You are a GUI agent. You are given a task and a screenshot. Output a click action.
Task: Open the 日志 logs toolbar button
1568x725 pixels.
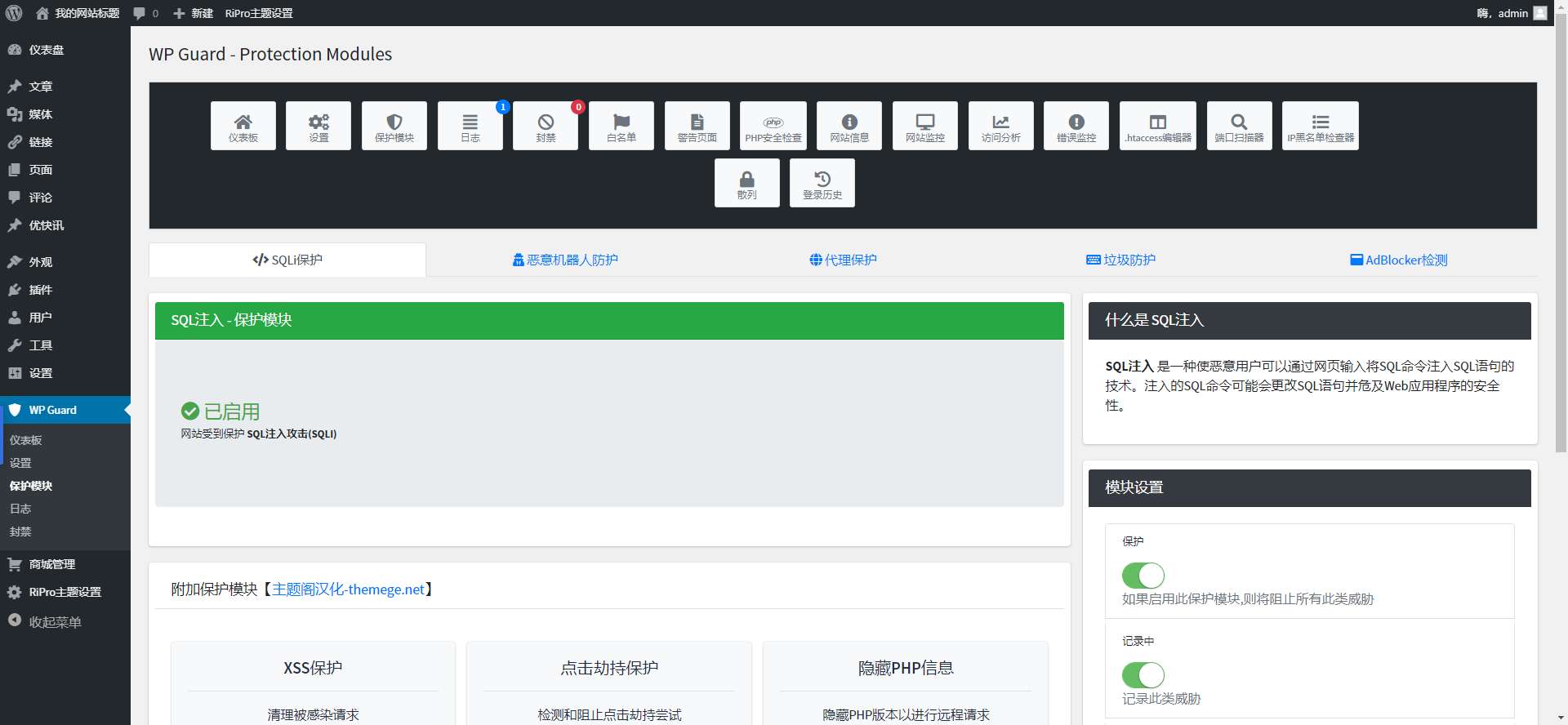coord(470,126)
